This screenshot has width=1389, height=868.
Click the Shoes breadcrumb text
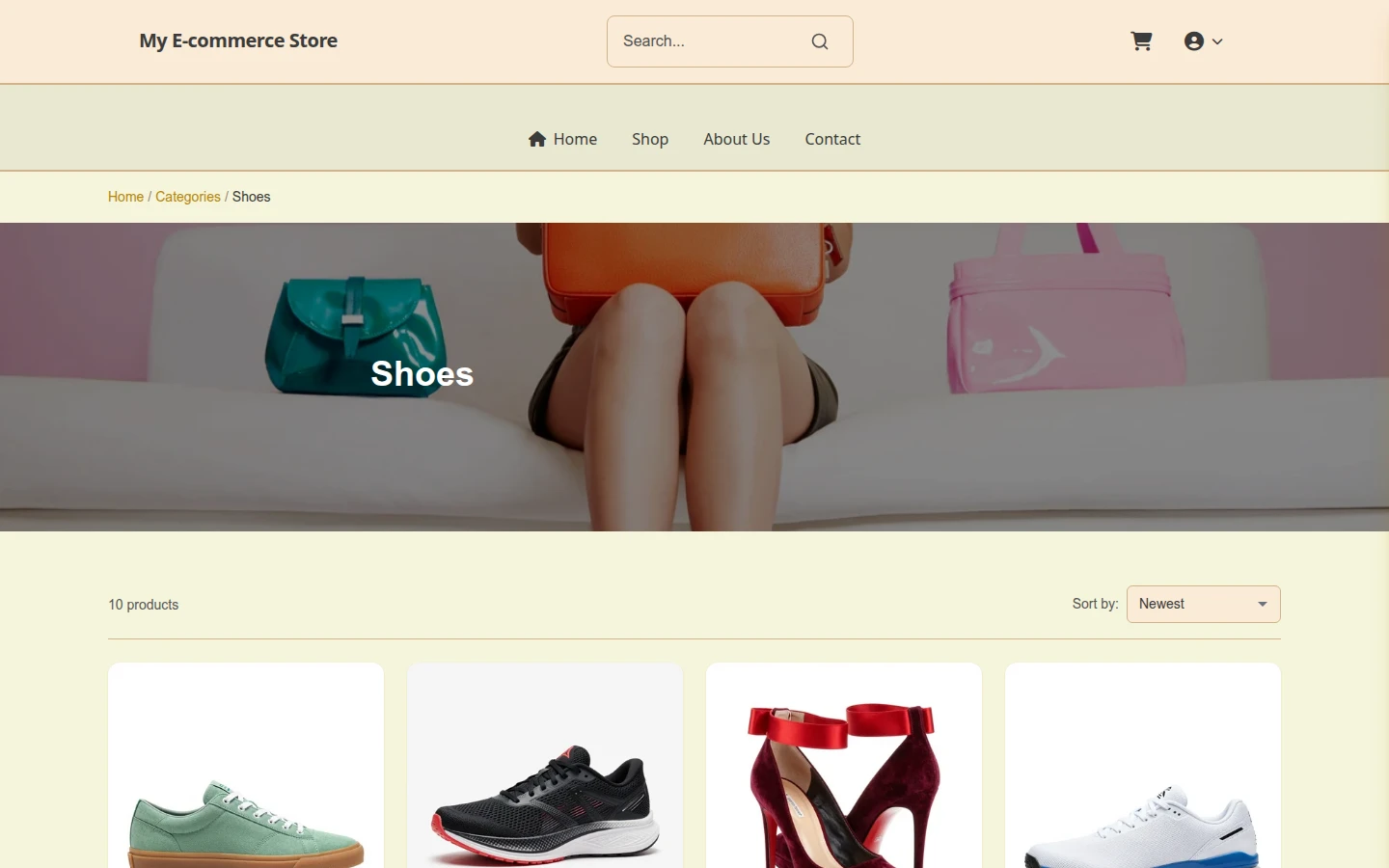click(252, 197)
